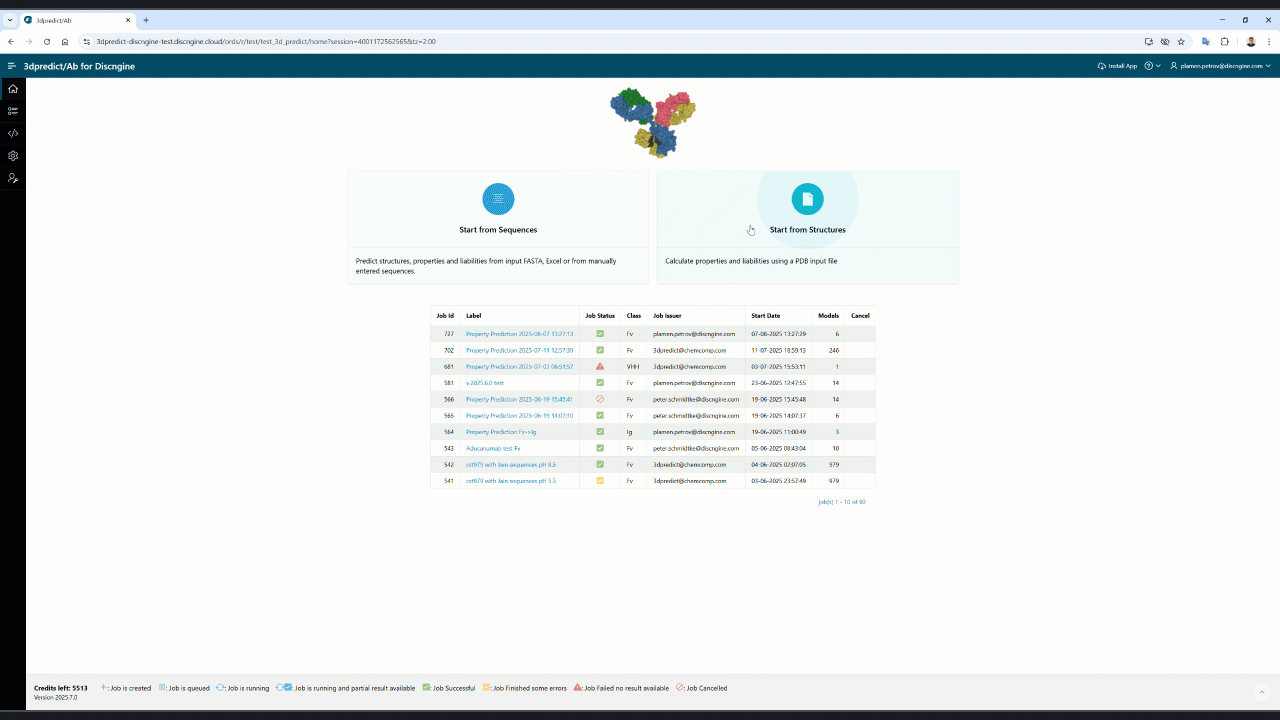
Task: Click the success status icon for job 564
Action: 600,432
